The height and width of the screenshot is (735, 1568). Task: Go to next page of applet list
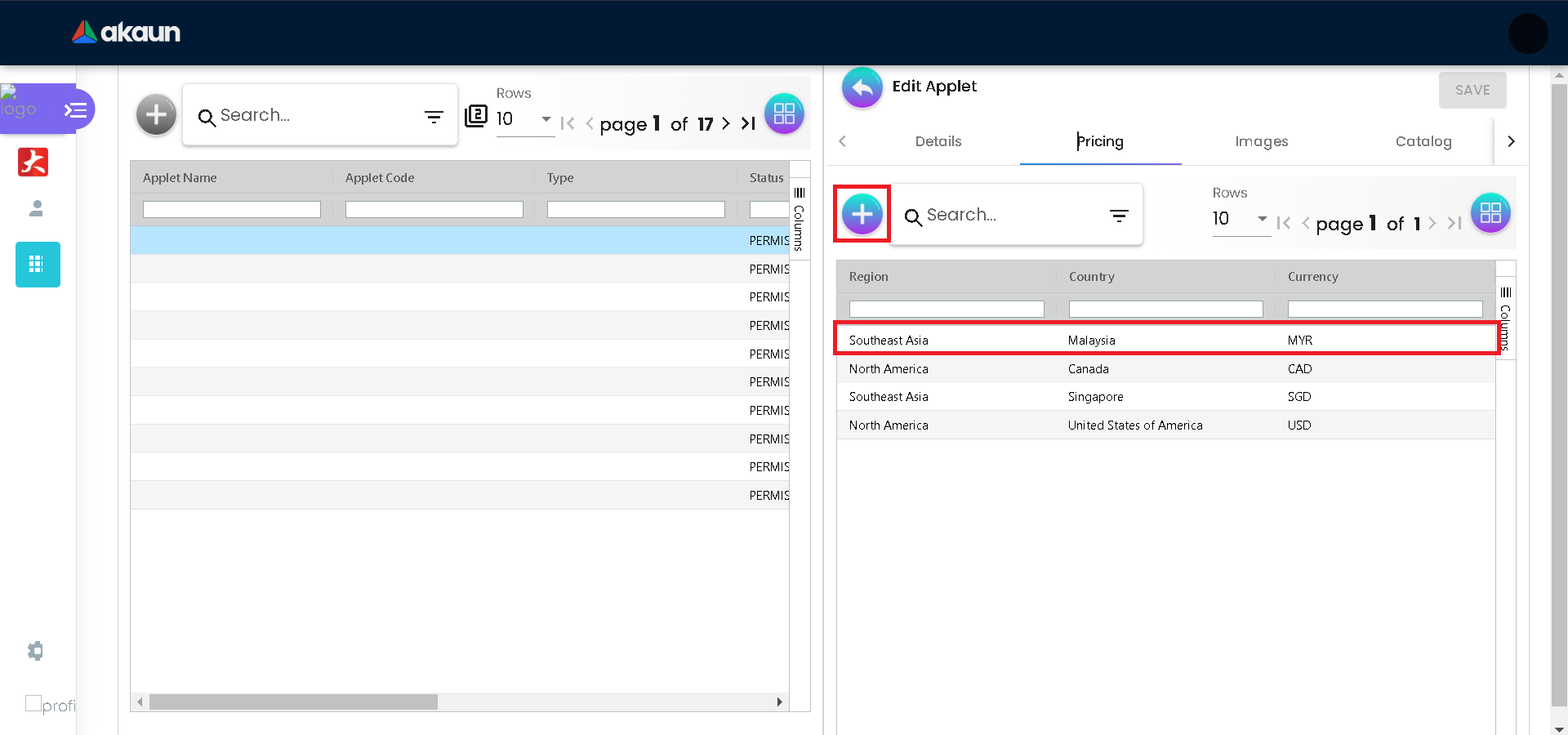point(726,123)
